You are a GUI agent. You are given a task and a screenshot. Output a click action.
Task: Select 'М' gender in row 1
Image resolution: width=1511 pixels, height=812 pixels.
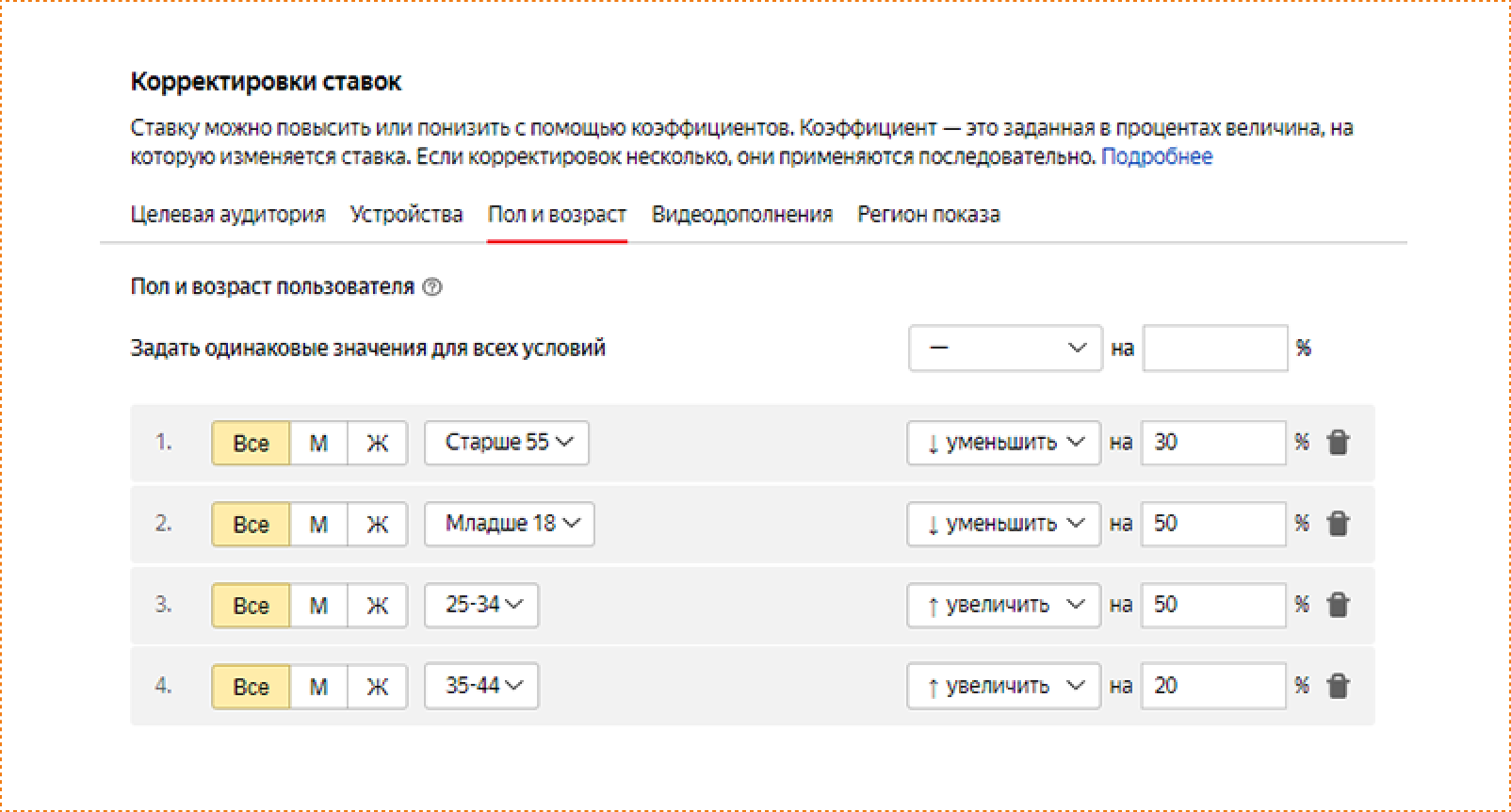pos(318,443)
